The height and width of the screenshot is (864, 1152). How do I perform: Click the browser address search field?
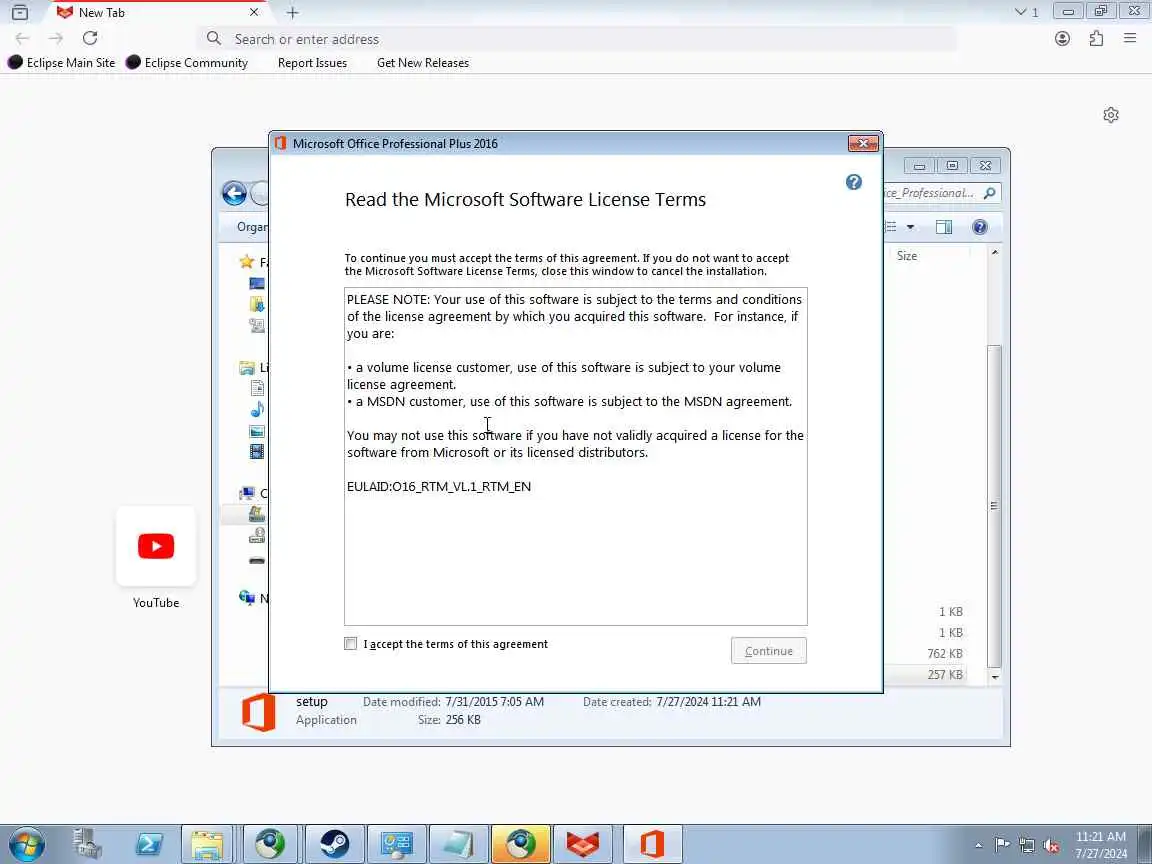pyautogui.click(x=577, y=39)
